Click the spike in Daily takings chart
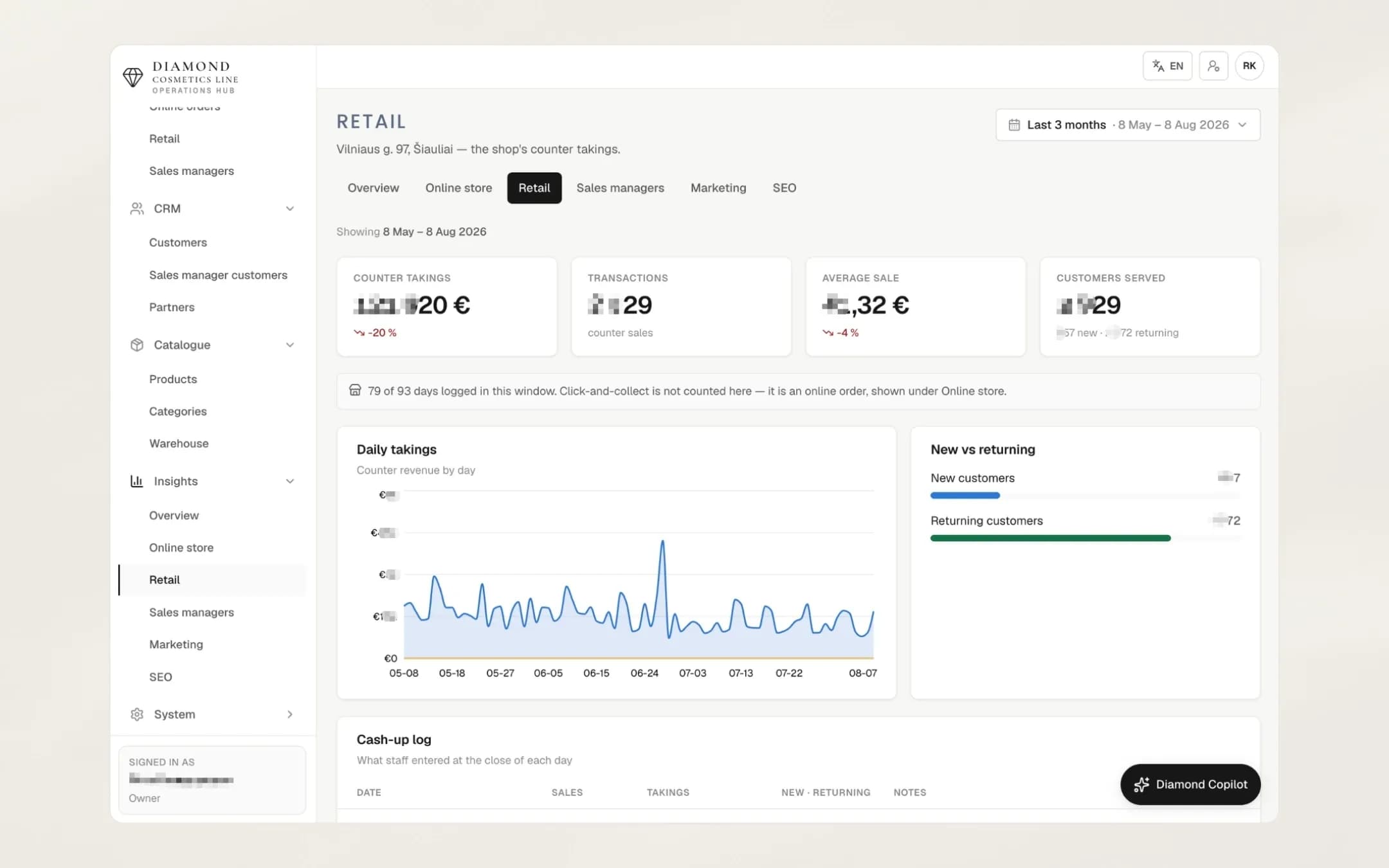This screenshot has width=1389, height=868. (662, 542)
